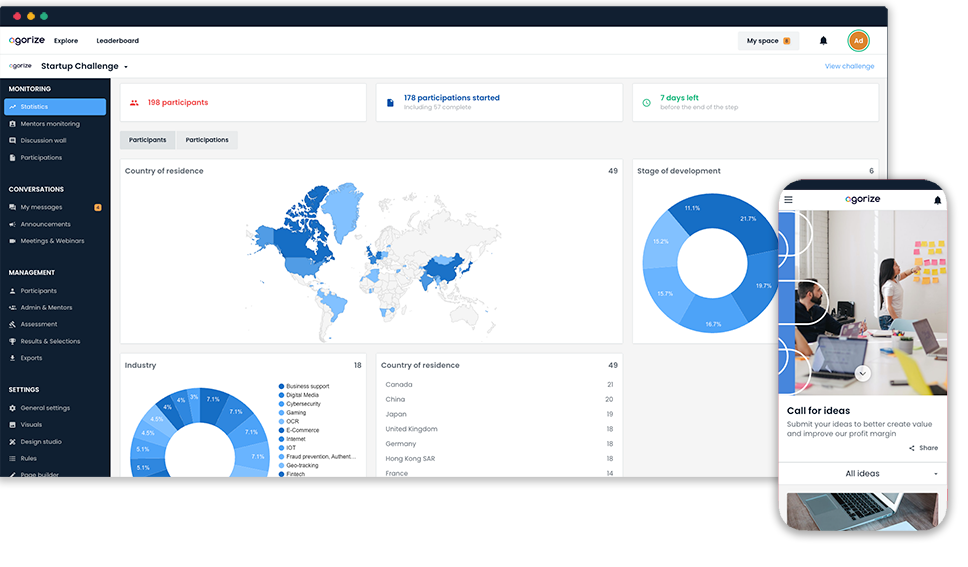The width and height of the screenshot is (968, 567).
Task: Open Discussion wall from the sidebar
Action: click(43, 141)
